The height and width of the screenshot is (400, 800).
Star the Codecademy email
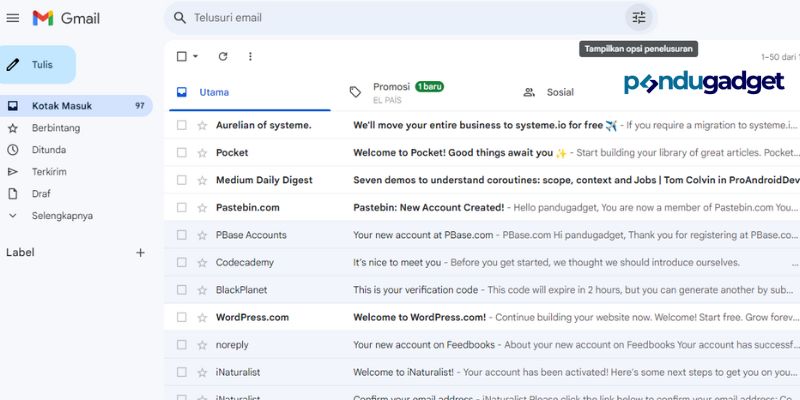coord(203,263)
